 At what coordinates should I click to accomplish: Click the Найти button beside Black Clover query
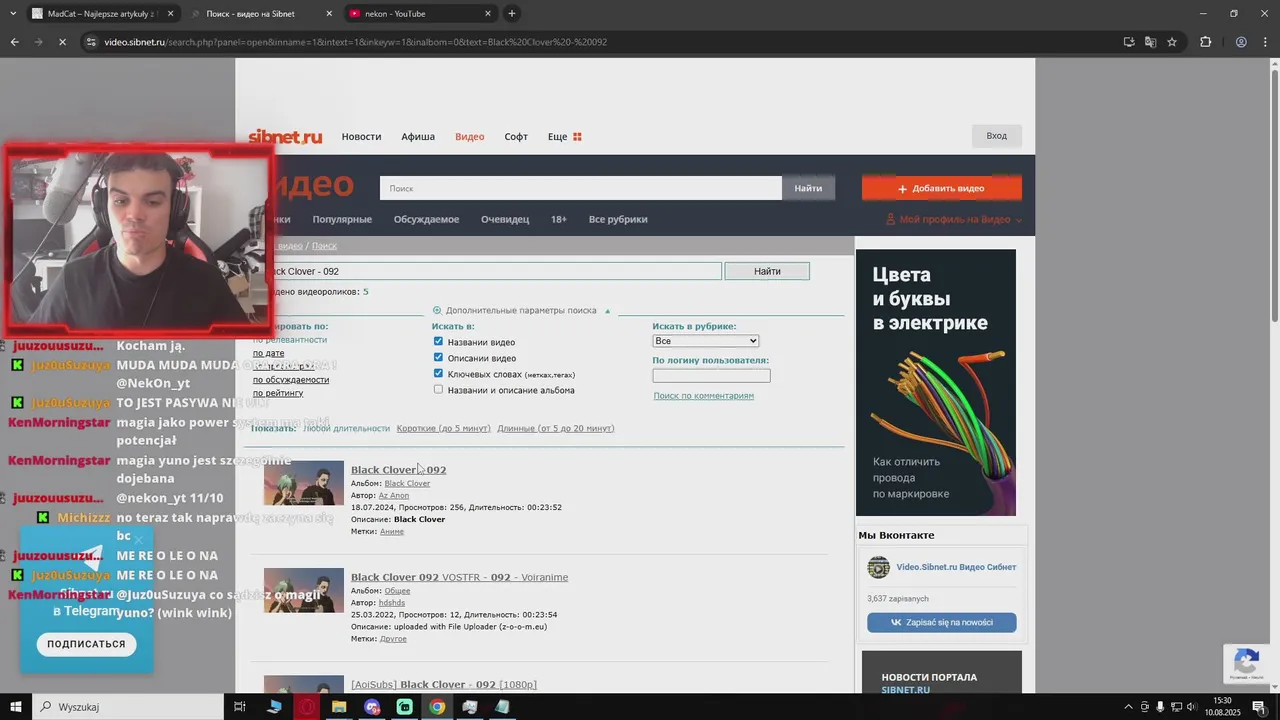tap(767, 271)
